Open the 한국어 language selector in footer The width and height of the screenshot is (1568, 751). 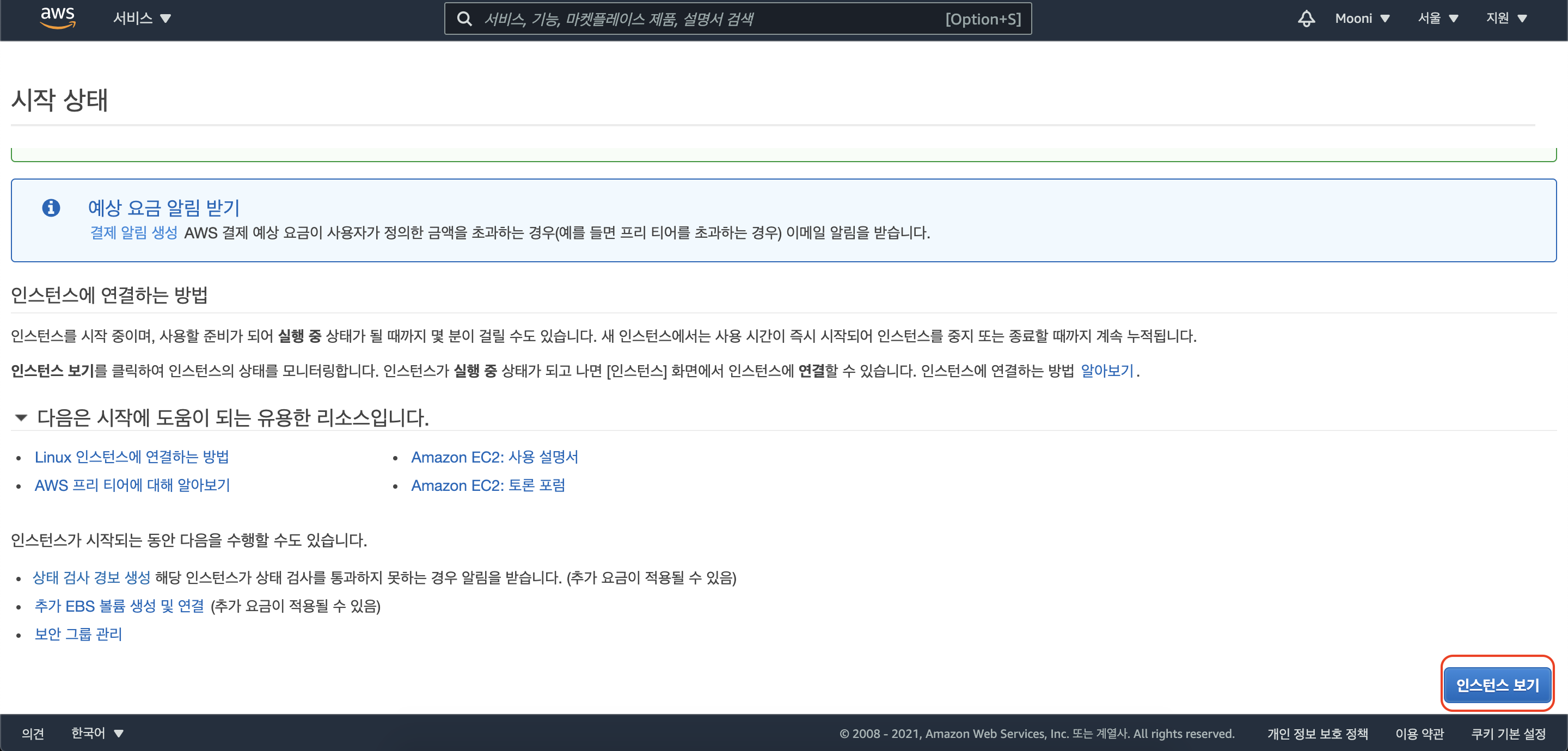point(97,734)
